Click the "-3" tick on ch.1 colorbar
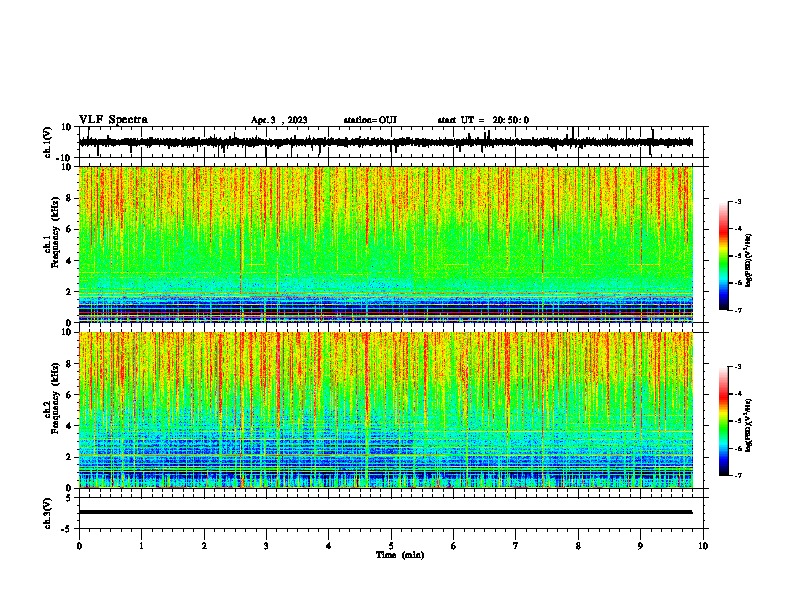Screen dimensions: 792x612 click(738, 201)
